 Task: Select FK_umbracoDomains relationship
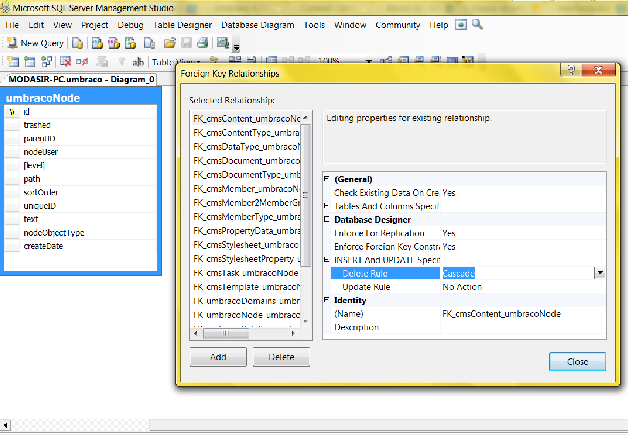click(246, 301)
